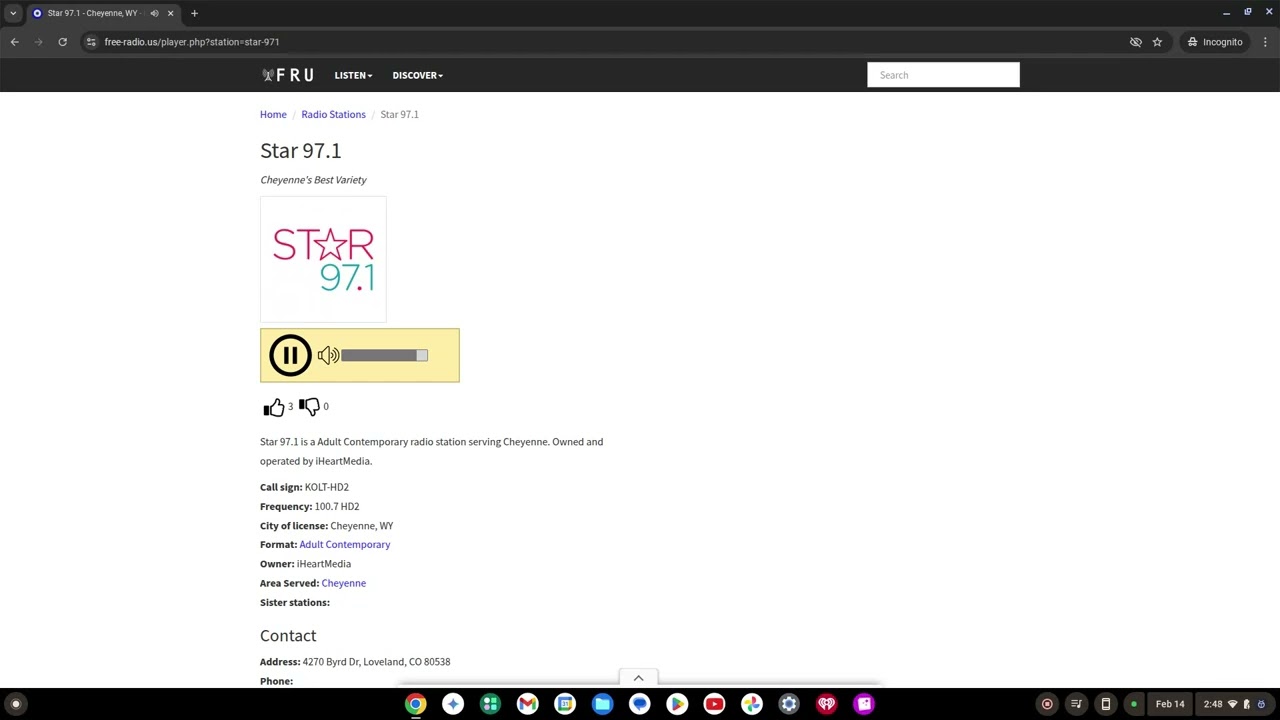
Task: Give the station a thumbs up
Action: click(x=274, y=407)
